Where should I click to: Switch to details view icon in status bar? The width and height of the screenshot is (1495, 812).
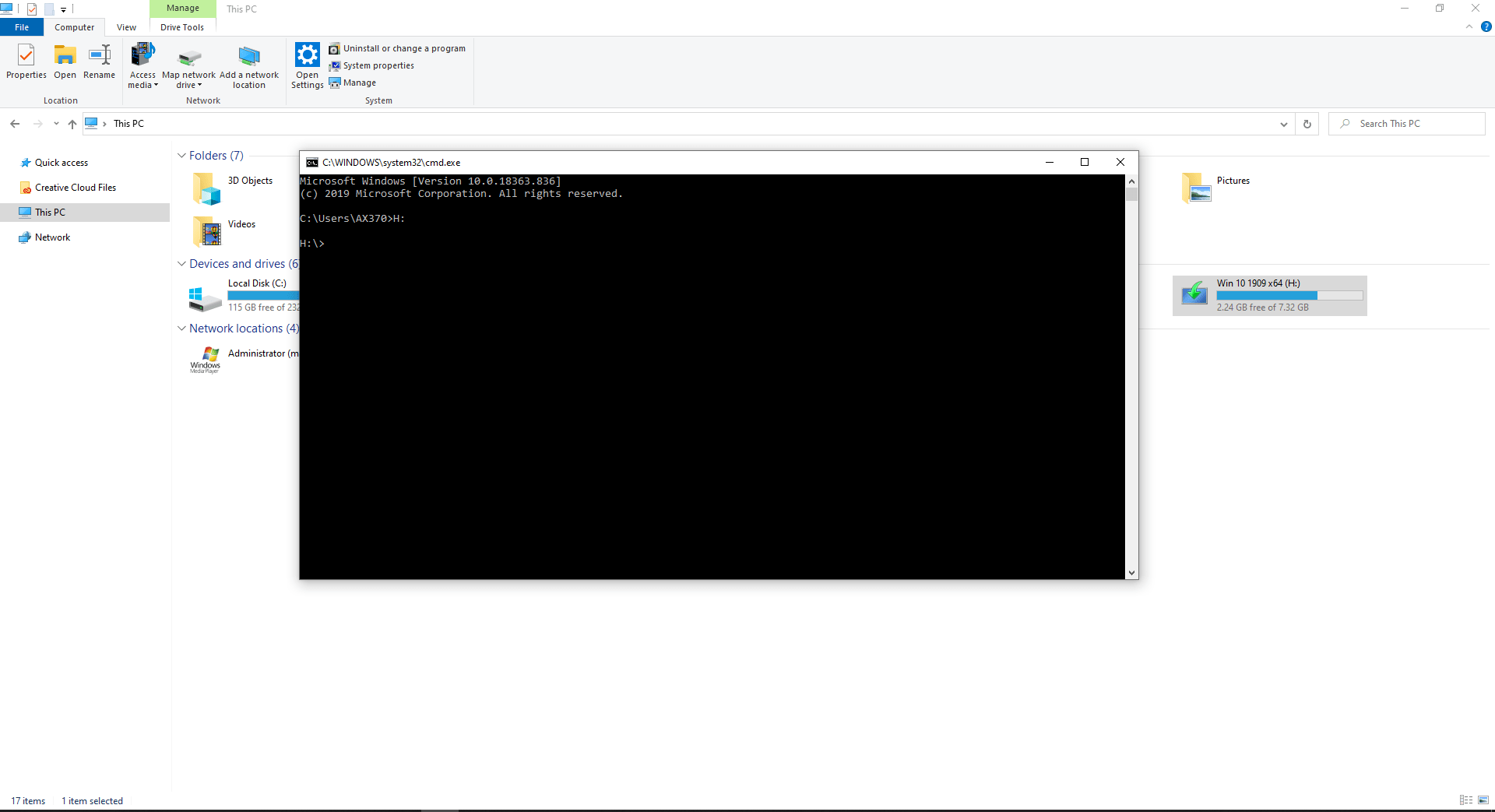(1466, 800)
